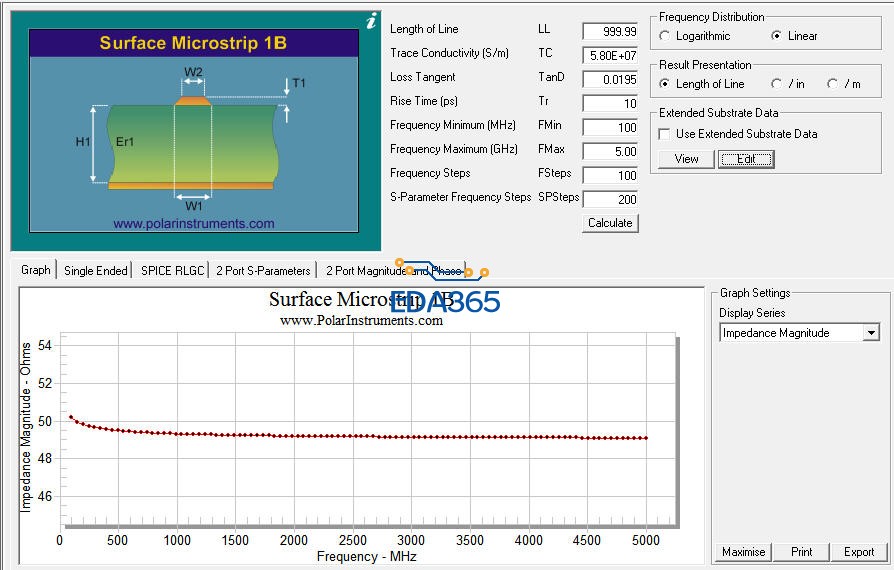This screenshot has width=894, height=570.
Task: Click the 54 tick label on impedance axis
Action: click(45, 345)
